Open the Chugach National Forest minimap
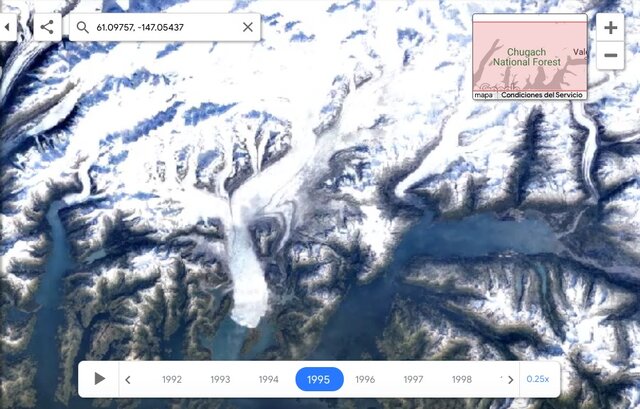Screen dimensions: 640x409 [x=530, y=56]
